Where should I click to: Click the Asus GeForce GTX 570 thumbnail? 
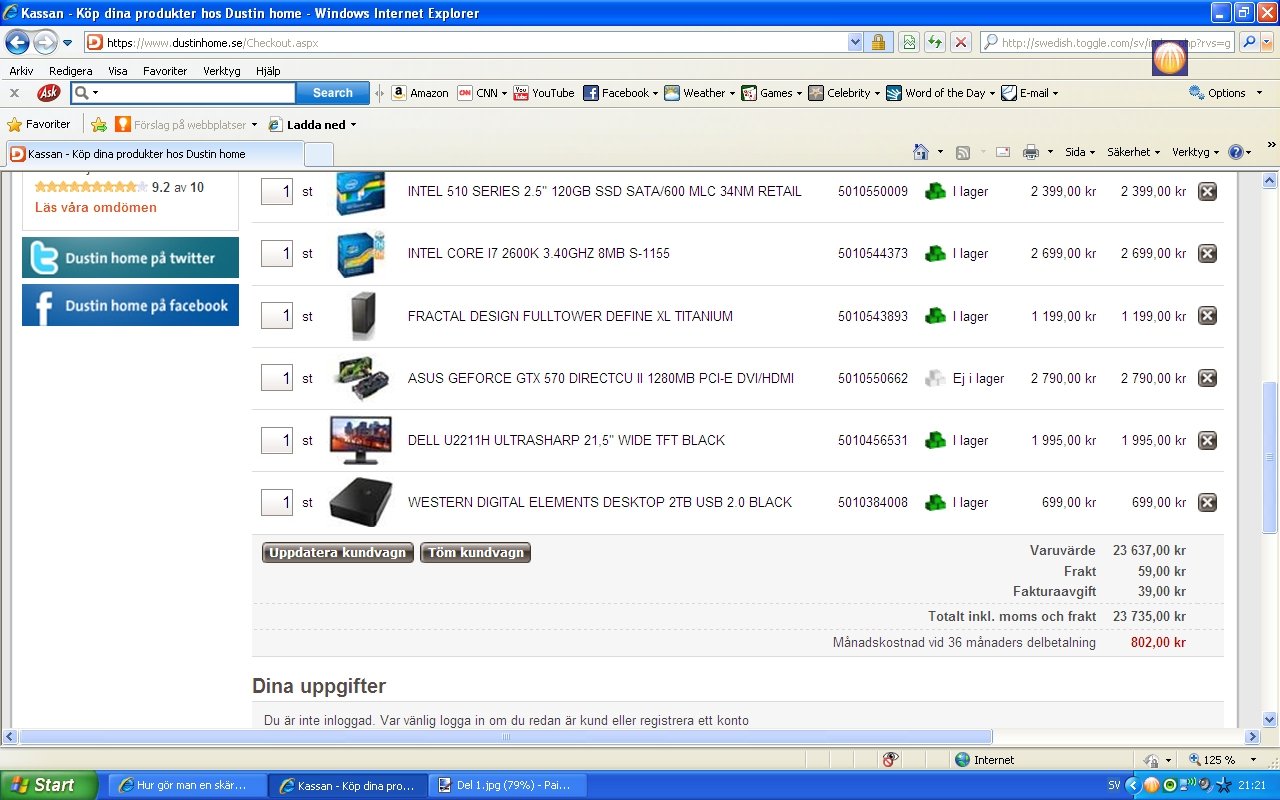pyautogui.click(x=360, y=378)
